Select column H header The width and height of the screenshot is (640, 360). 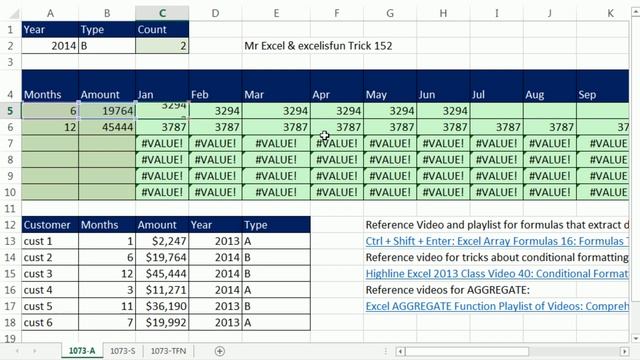point(443,13)
